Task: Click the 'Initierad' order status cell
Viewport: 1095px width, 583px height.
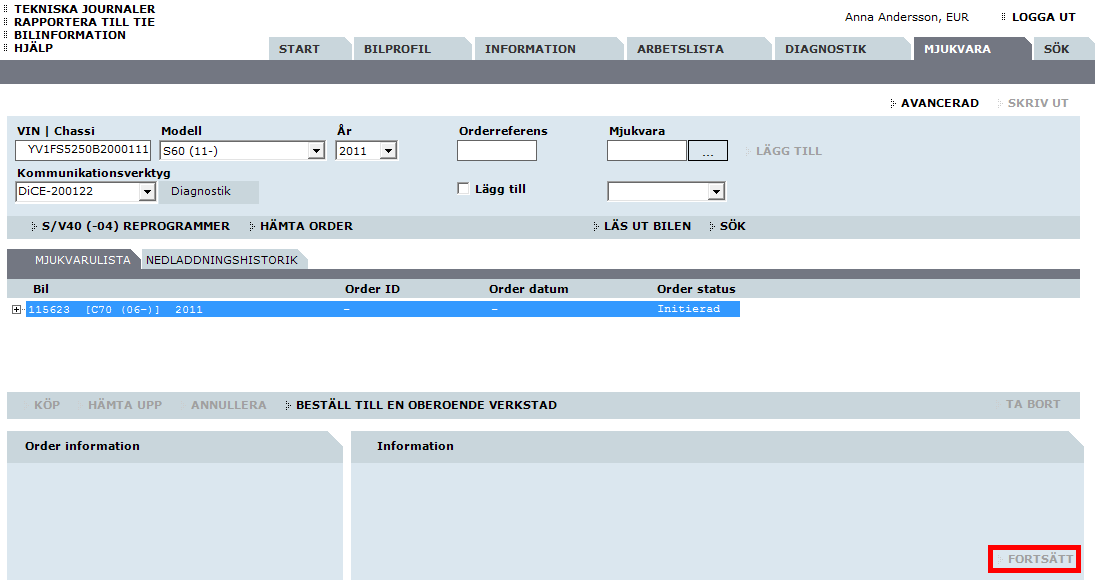Action: pos(688,309)
